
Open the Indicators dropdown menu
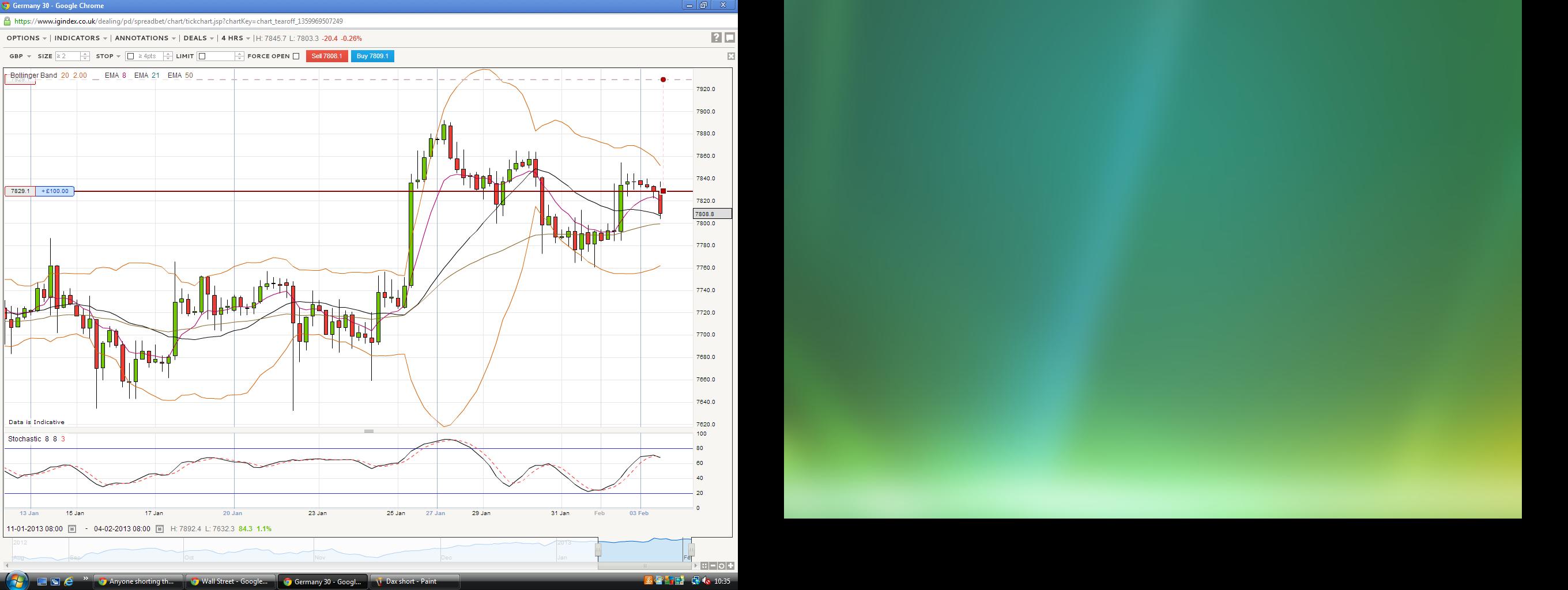80,39
